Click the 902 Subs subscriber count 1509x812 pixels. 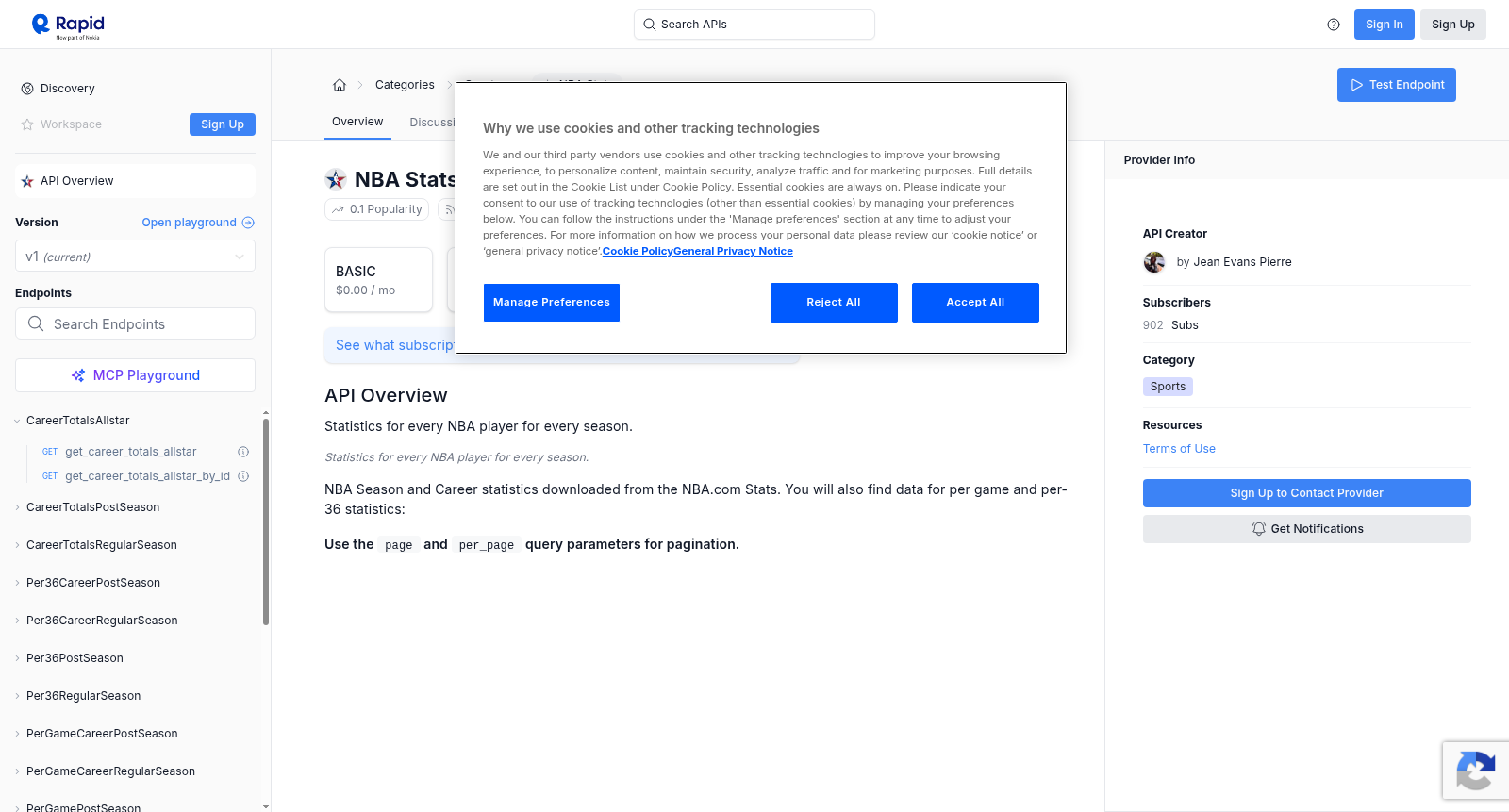[1170, 325]
